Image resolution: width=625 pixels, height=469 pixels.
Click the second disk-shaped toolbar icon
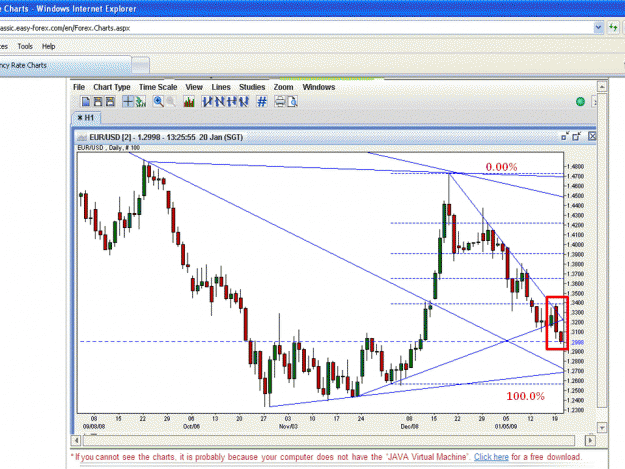pos(98,102)
